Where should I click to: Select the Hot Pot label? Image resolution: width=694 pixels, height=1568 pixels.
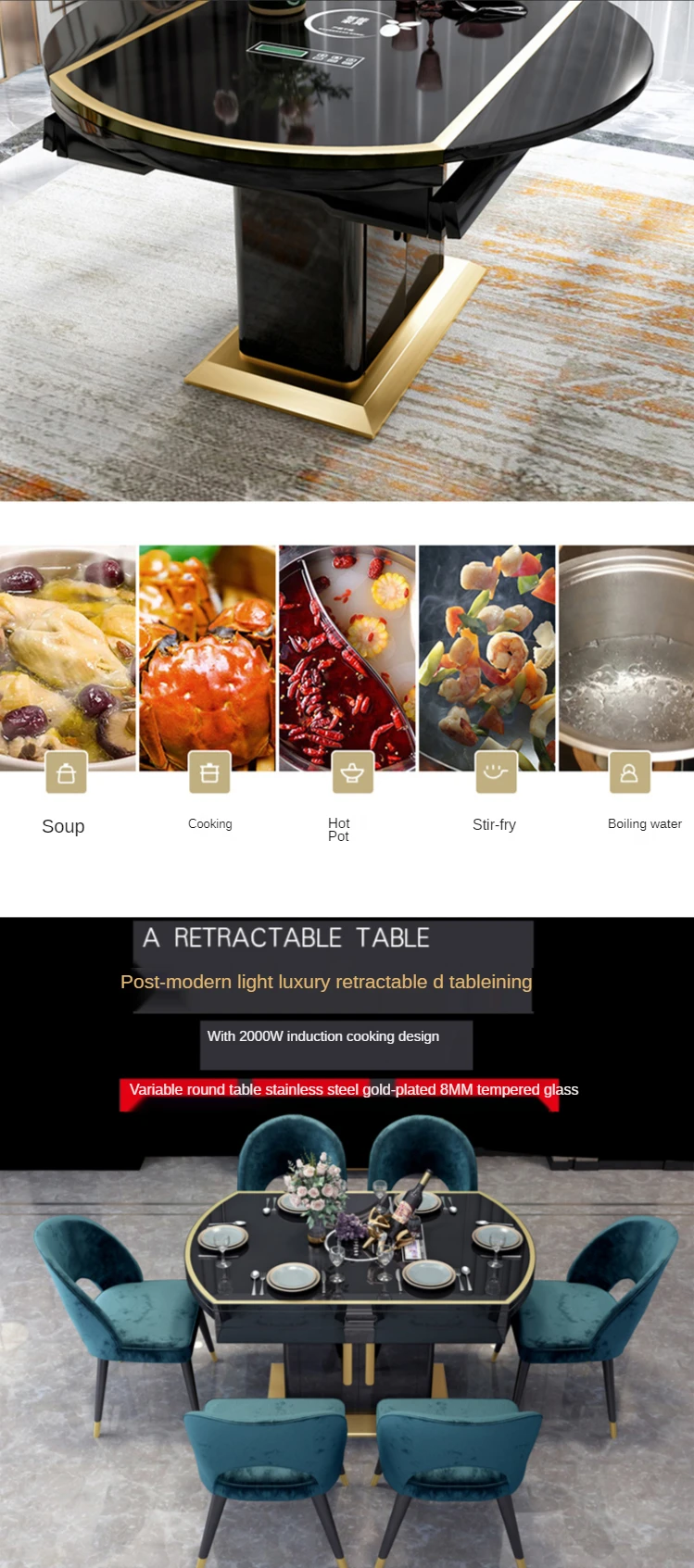[x=339, y=829]
